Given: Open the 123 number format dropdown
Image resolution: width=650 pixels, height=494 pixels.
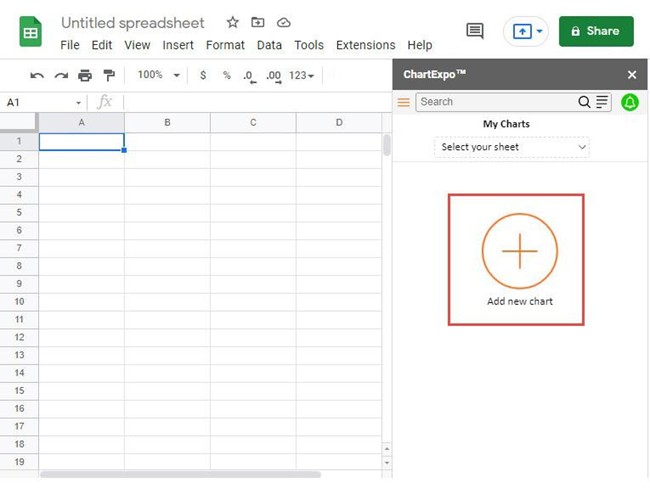Looking at the screenshot, I should (x=301, y=75).
